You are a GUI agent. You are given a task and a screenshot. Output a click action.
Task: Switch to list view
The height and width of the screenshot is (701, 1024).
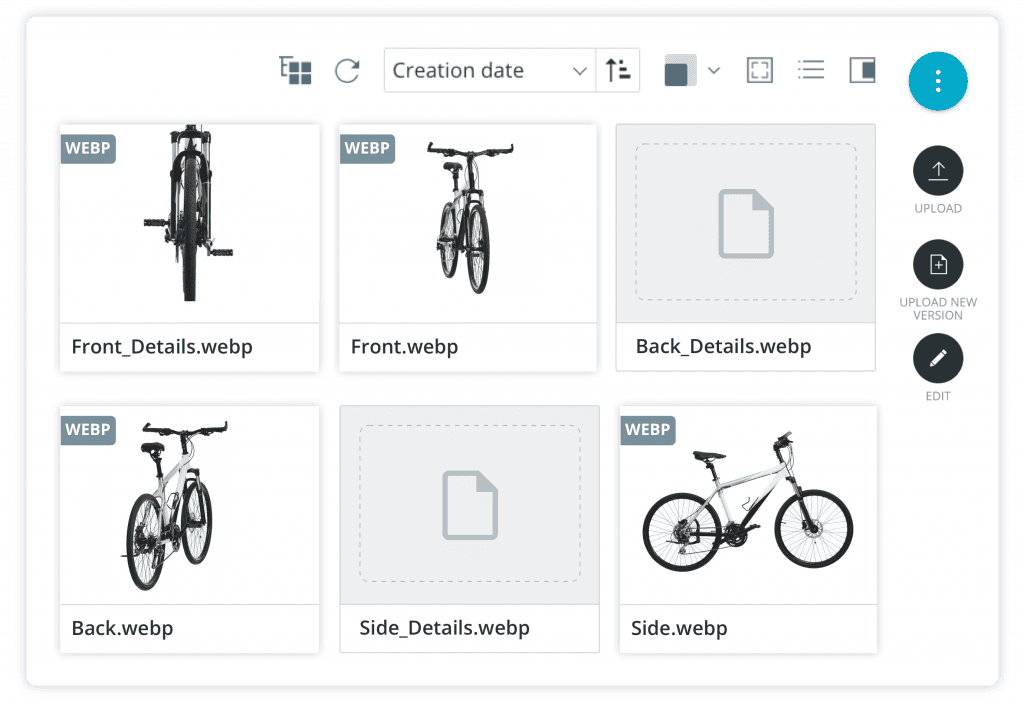pos(811,70)
